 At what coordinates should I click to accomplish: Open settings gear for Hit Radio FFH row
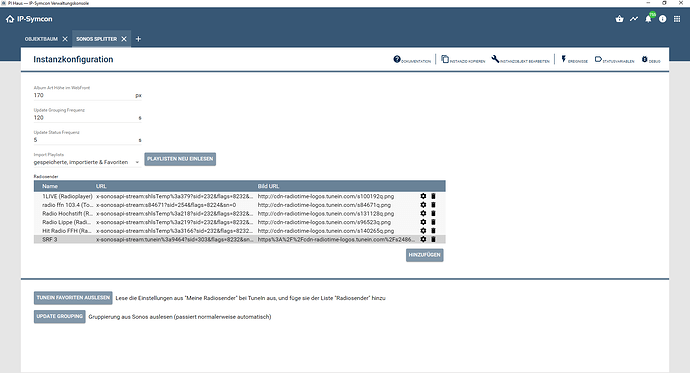coord(423,230)
